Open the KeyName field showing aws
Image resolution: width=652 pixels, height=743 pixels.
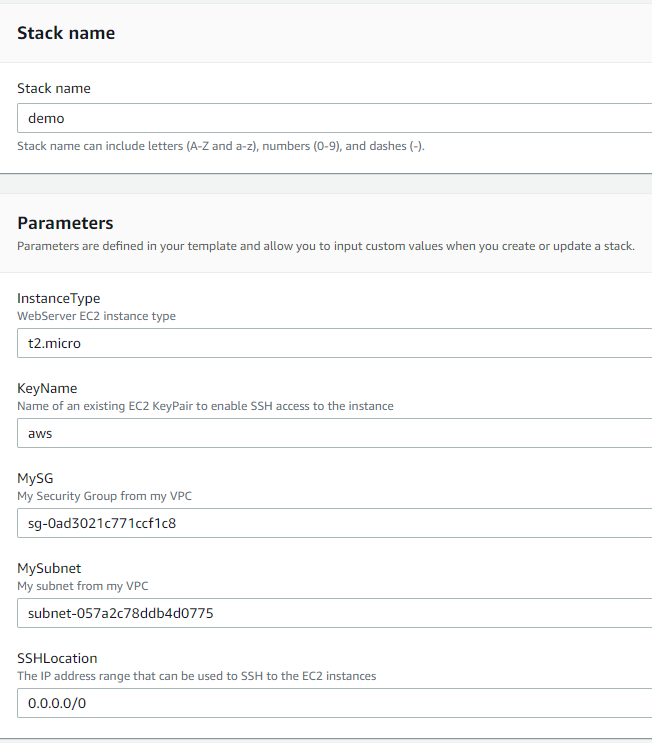tap(335, 433)
